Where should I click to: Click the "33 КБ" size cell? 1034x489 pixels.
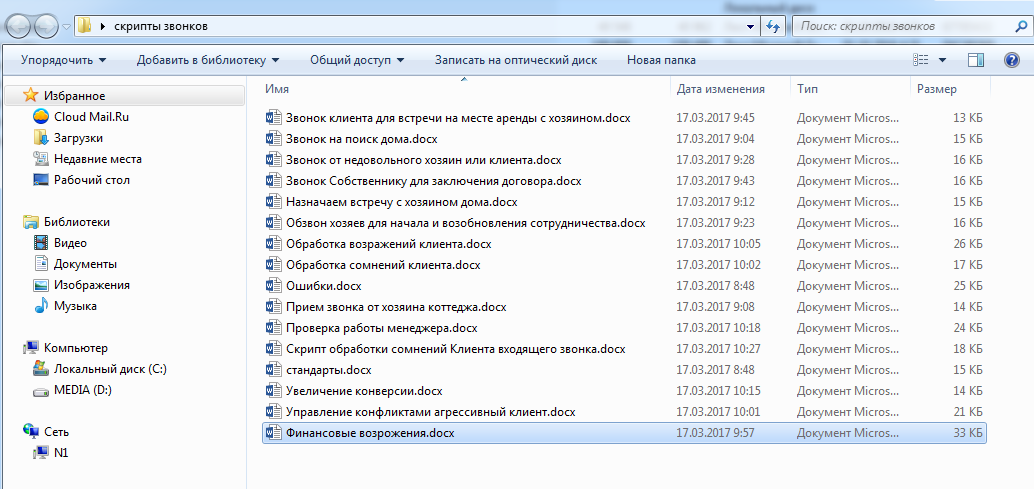point(968,433)
